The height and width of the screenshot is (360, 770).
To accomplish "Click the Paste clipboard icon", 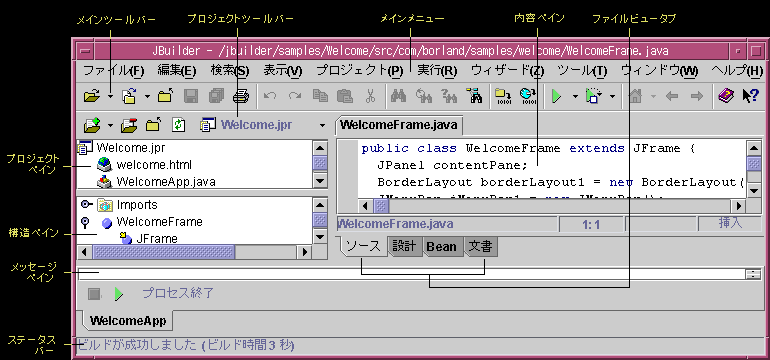I will (346, 96).
